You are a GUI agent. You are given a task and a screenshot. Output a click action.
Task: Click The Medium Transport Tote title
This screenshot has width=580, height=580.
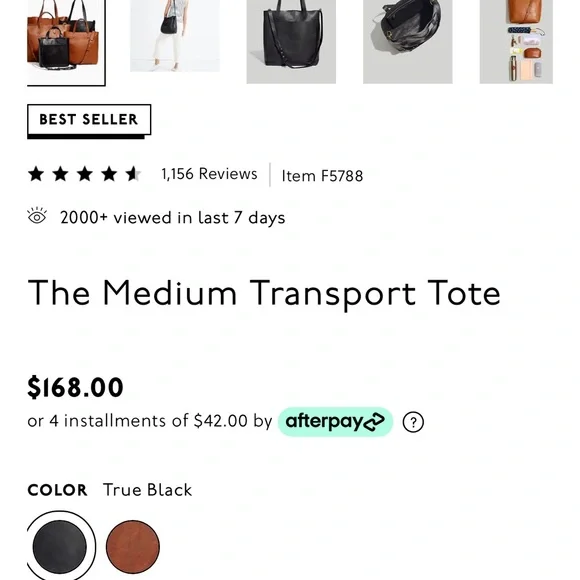tap(264, 294)
